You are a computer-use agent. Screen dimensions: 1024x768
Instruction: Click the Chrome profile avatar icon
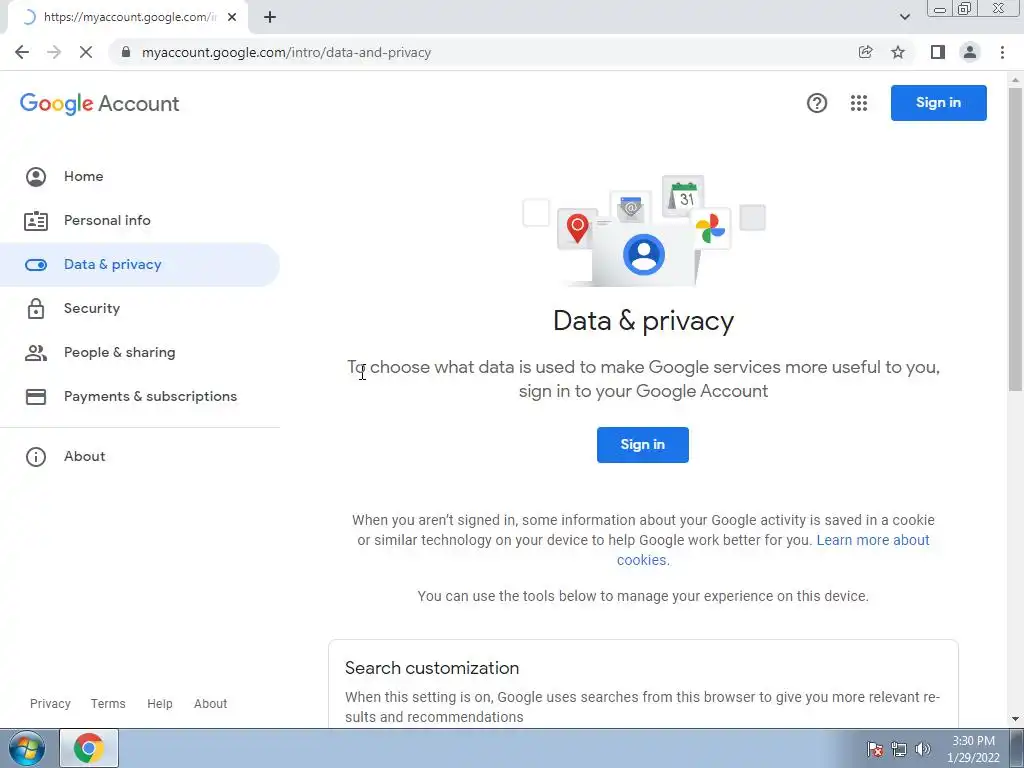pos(970,52)
